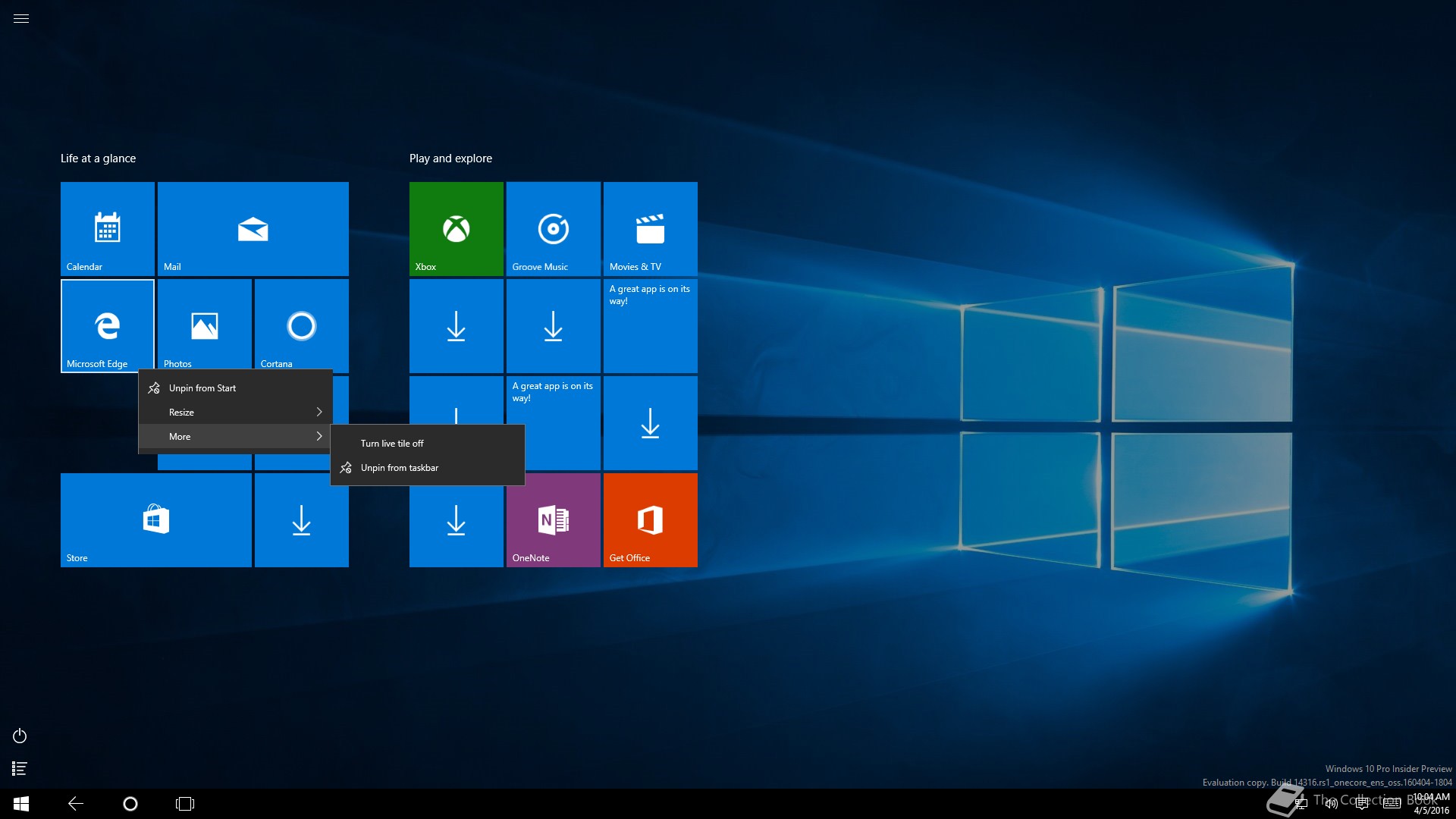Open the Movies & TV tile
The image size is (1456, 819).
point(650,228)
